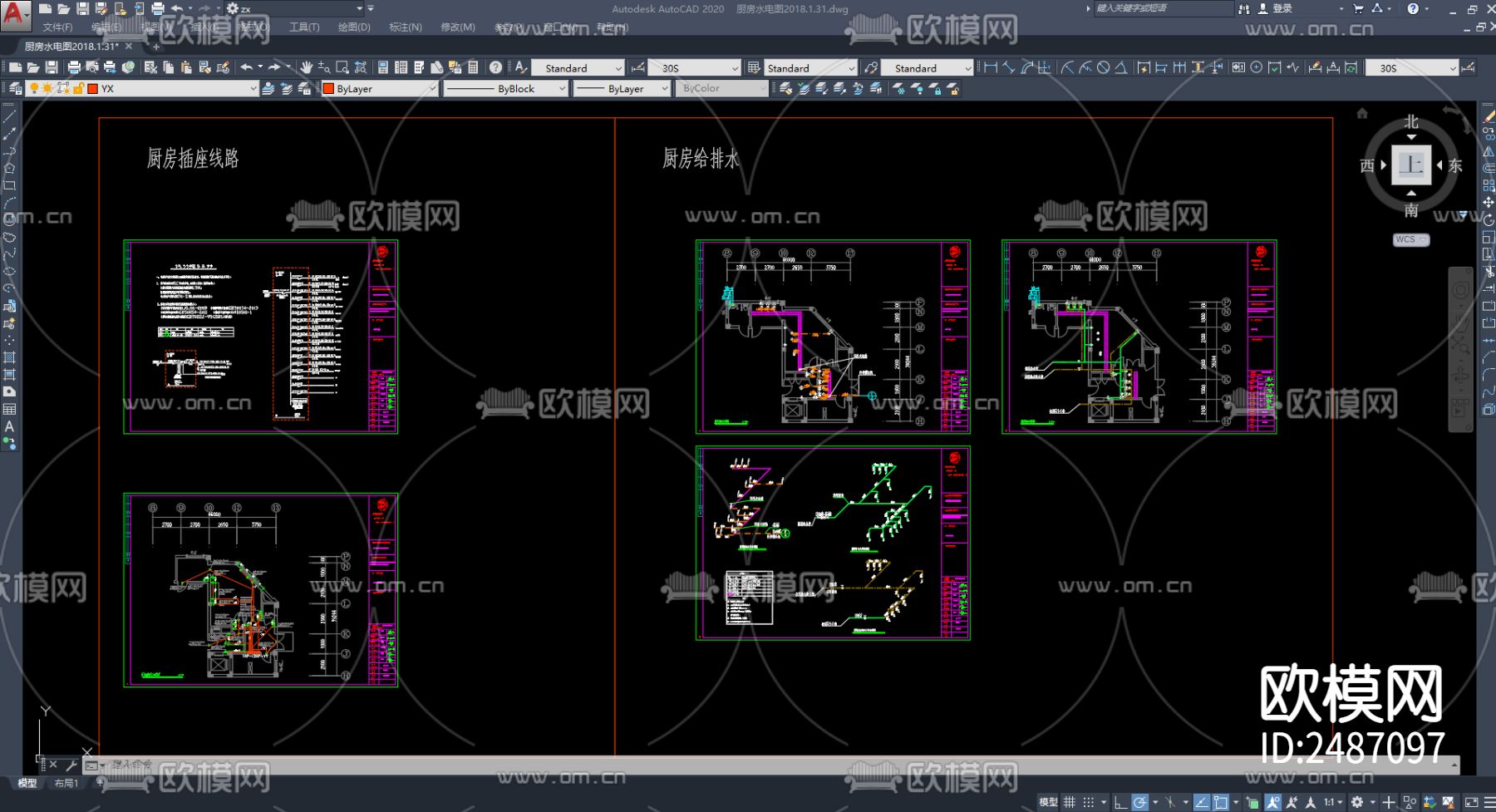Open the 工具(T) menu
This screenshot has width=1496, height=812.
tap(304, 27)
